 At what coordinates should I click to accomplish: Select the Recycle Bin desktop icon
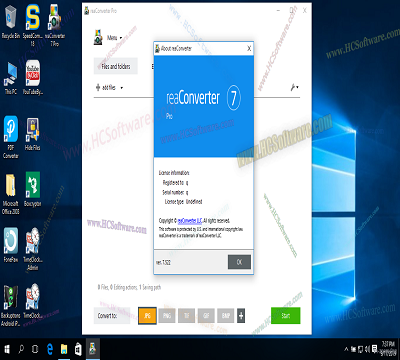pos(11,22)
